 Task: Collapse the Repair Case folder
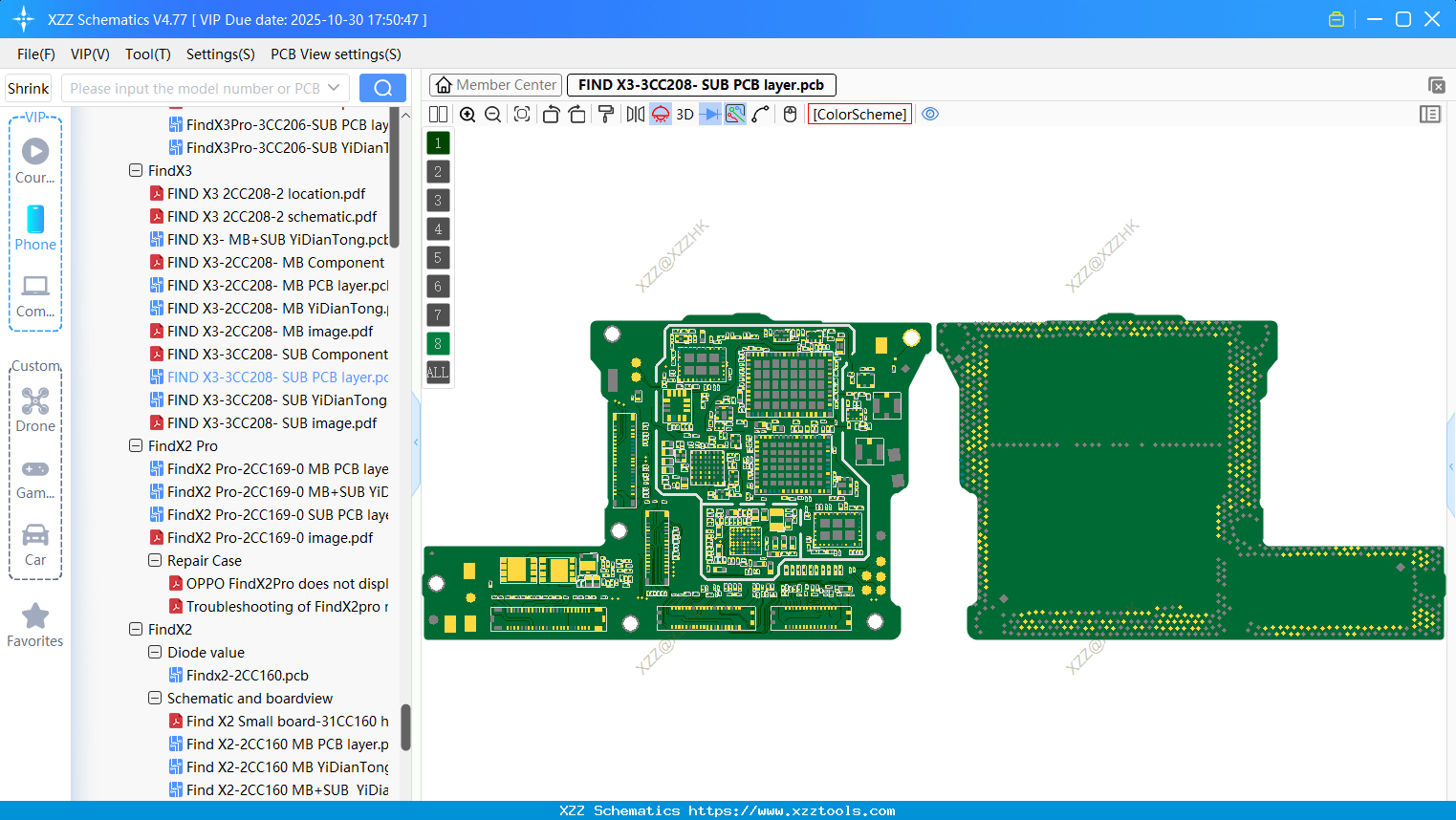tap(155, 561)
